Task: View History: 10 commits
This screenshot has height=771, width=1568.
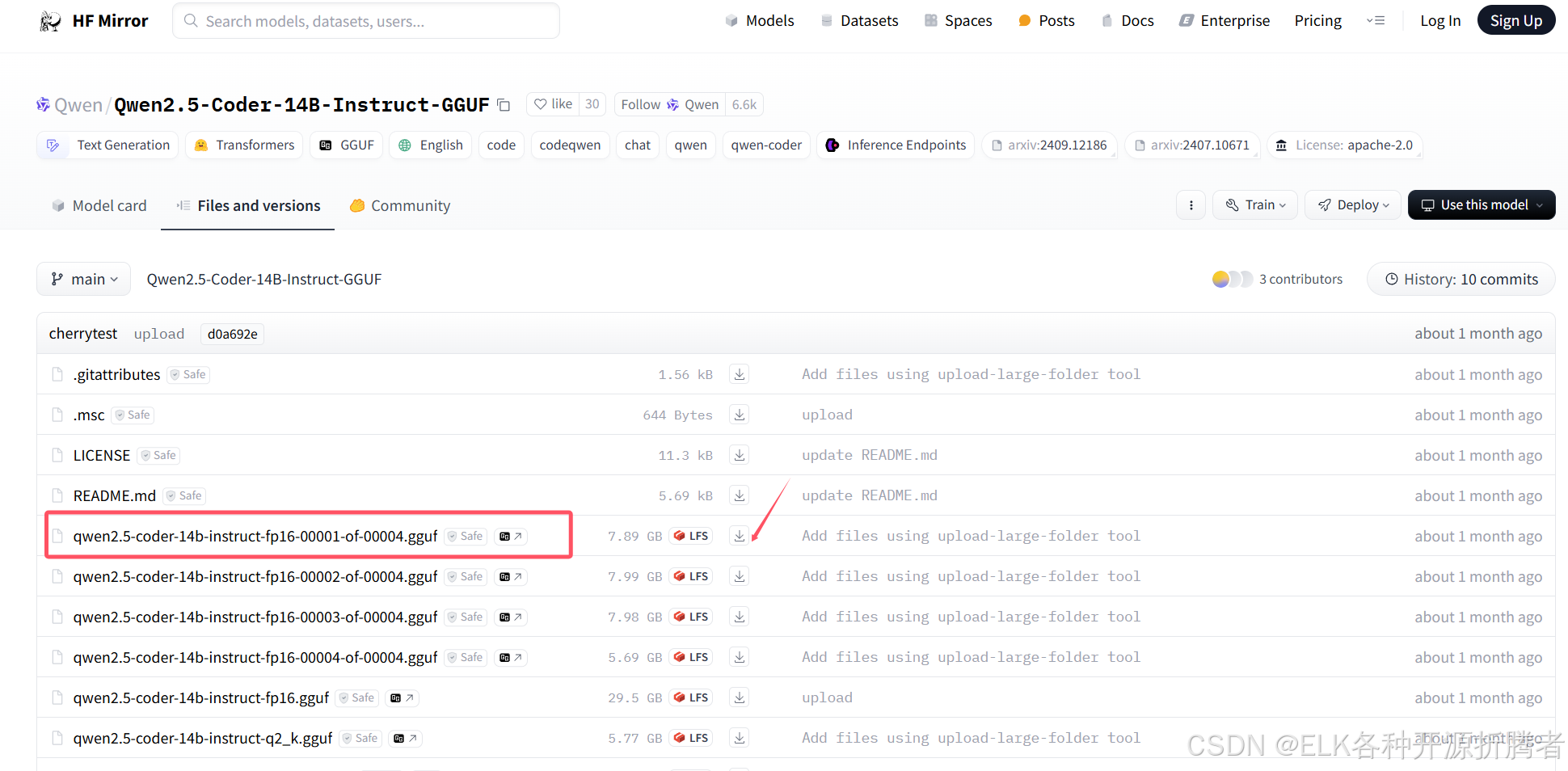Action: tap(1461, 279)
